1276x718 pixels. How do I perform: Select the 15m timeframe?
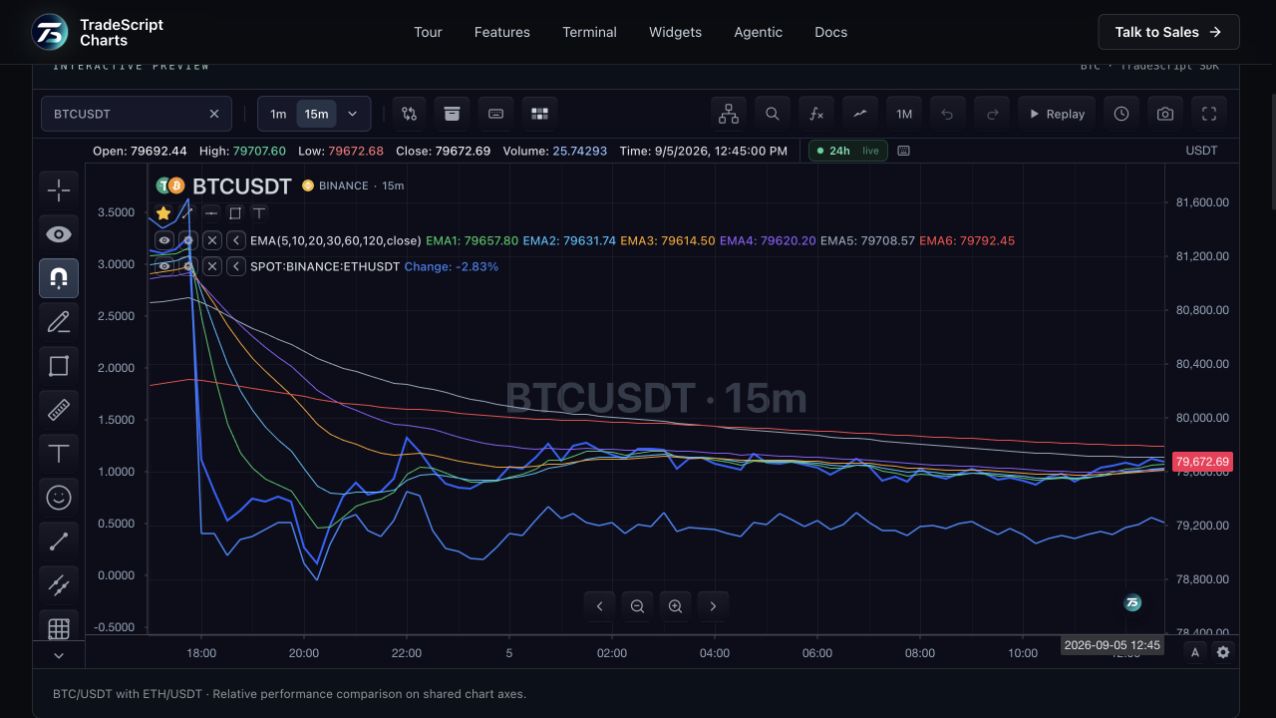coord(317,114)
